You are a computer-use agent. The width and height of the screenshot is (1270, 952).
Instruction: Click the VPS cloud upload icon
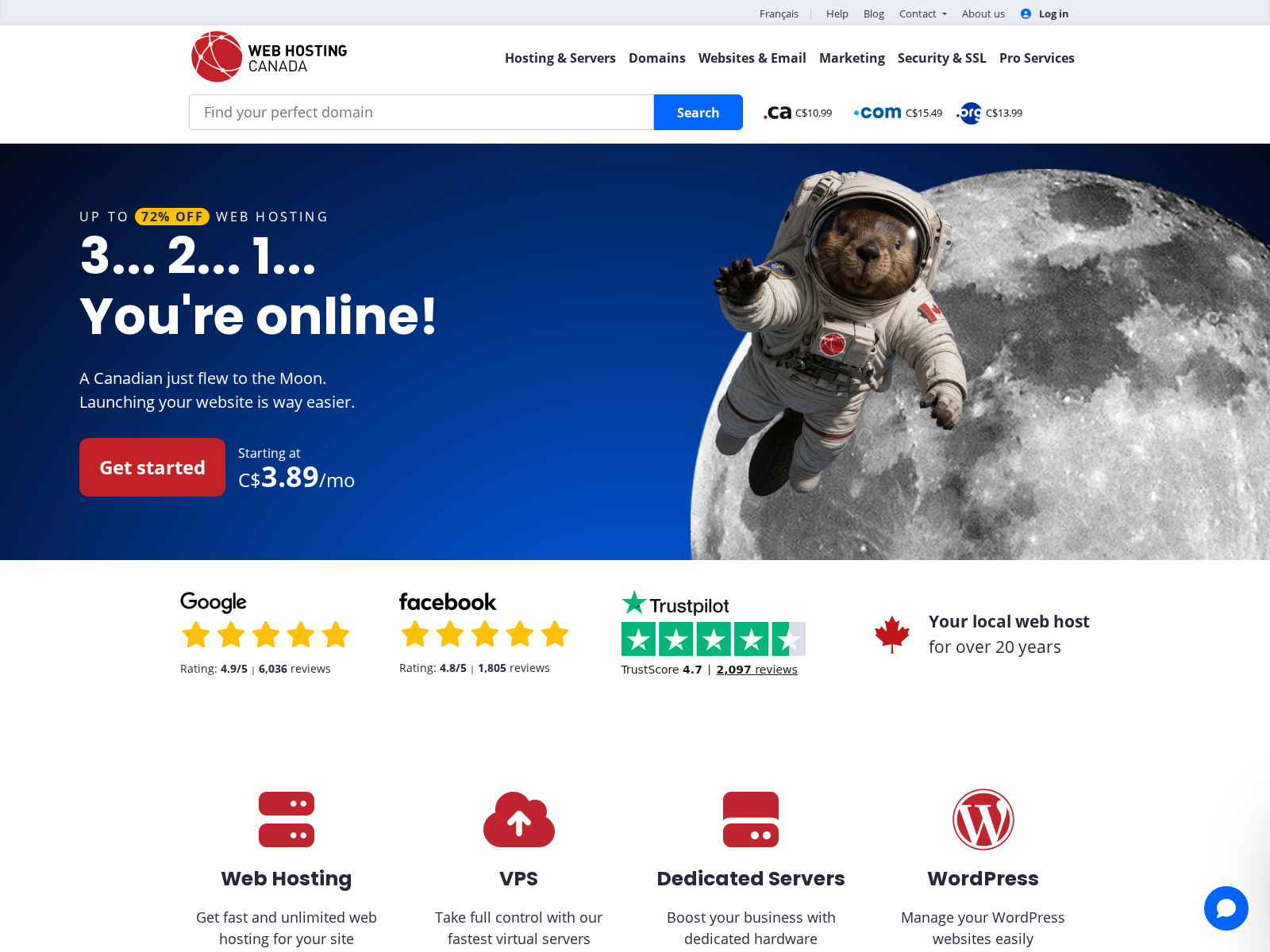tap(519, 820)
